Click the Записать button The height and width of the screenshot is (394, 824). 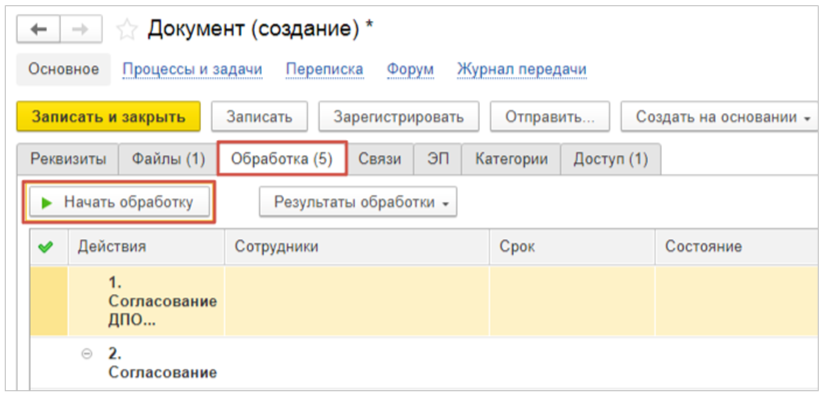tap(259, 117)
